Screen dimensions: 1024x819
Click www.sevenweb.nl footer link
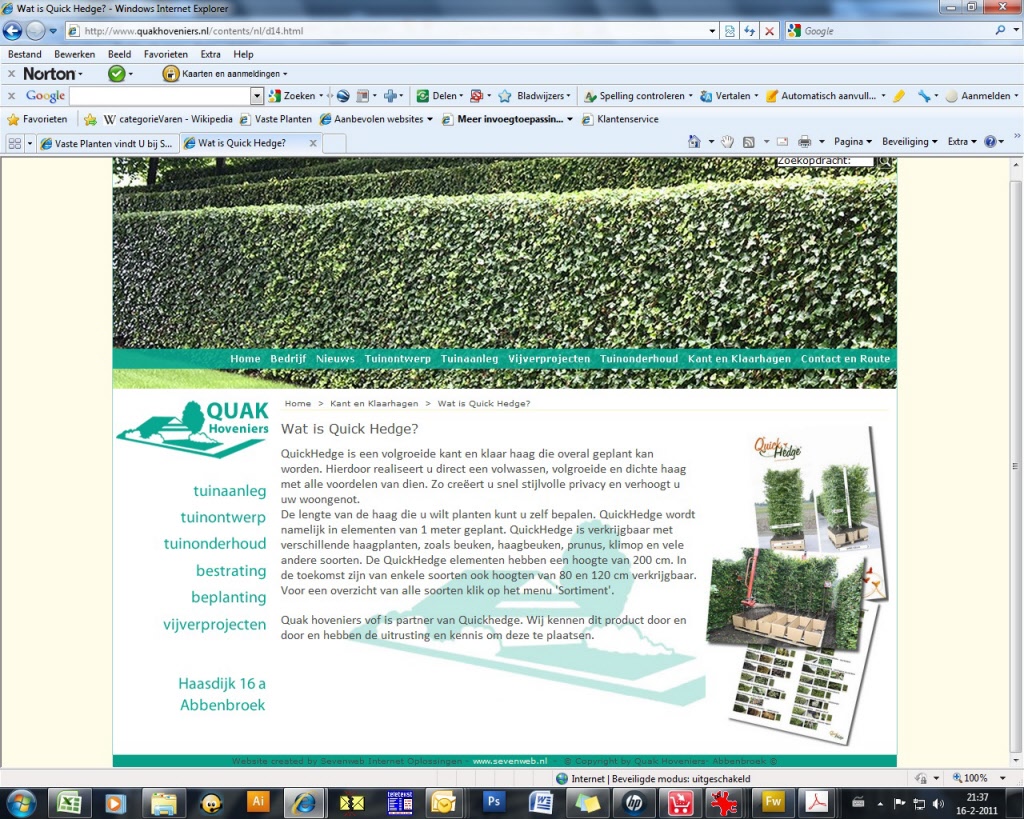(509, 761)
